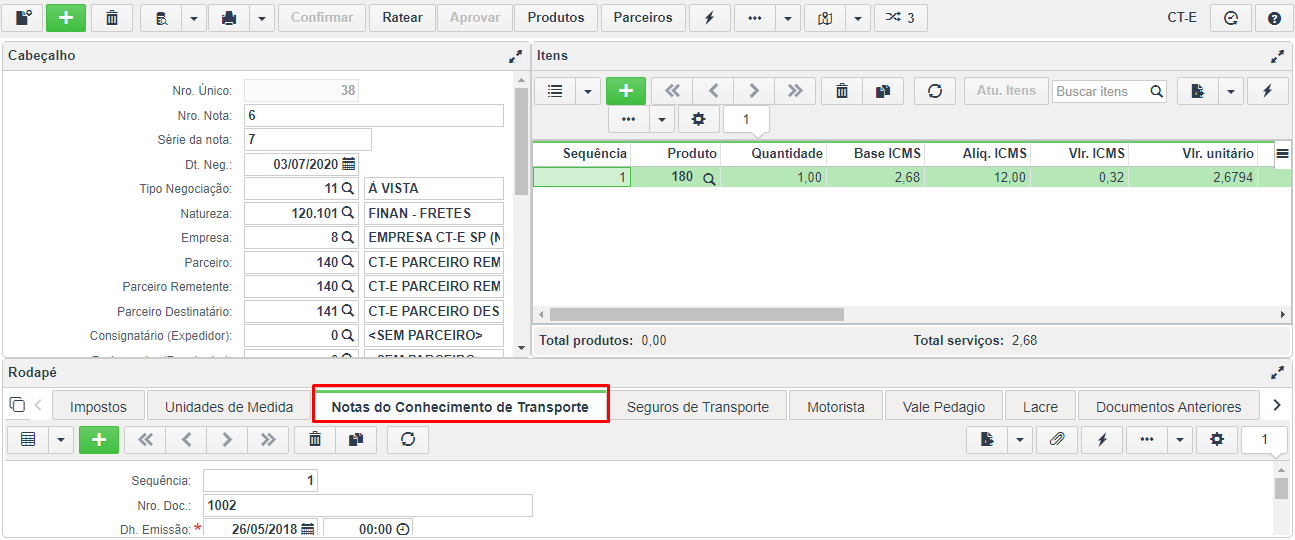This screenshot has width=1295, height=540.
Task: Click the Ratear button
Action: pos(403,18)
